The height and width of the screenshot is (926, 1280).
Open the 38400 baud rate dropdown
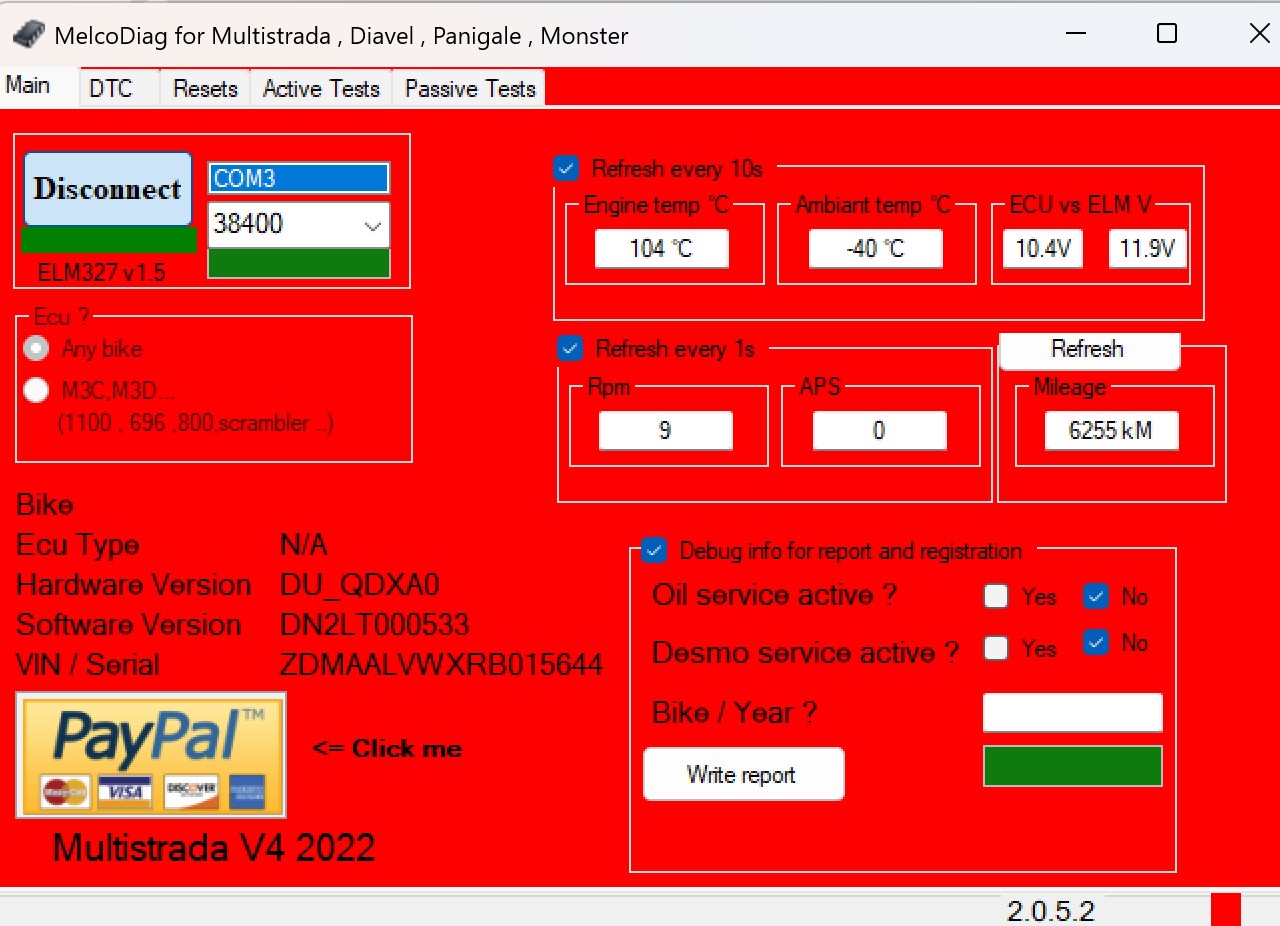coord(298,225)
